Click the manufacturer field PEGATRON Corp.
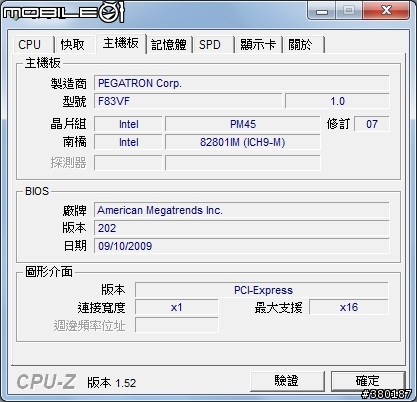The height and width of the screenshot is (402, 417). click(242, 83)
